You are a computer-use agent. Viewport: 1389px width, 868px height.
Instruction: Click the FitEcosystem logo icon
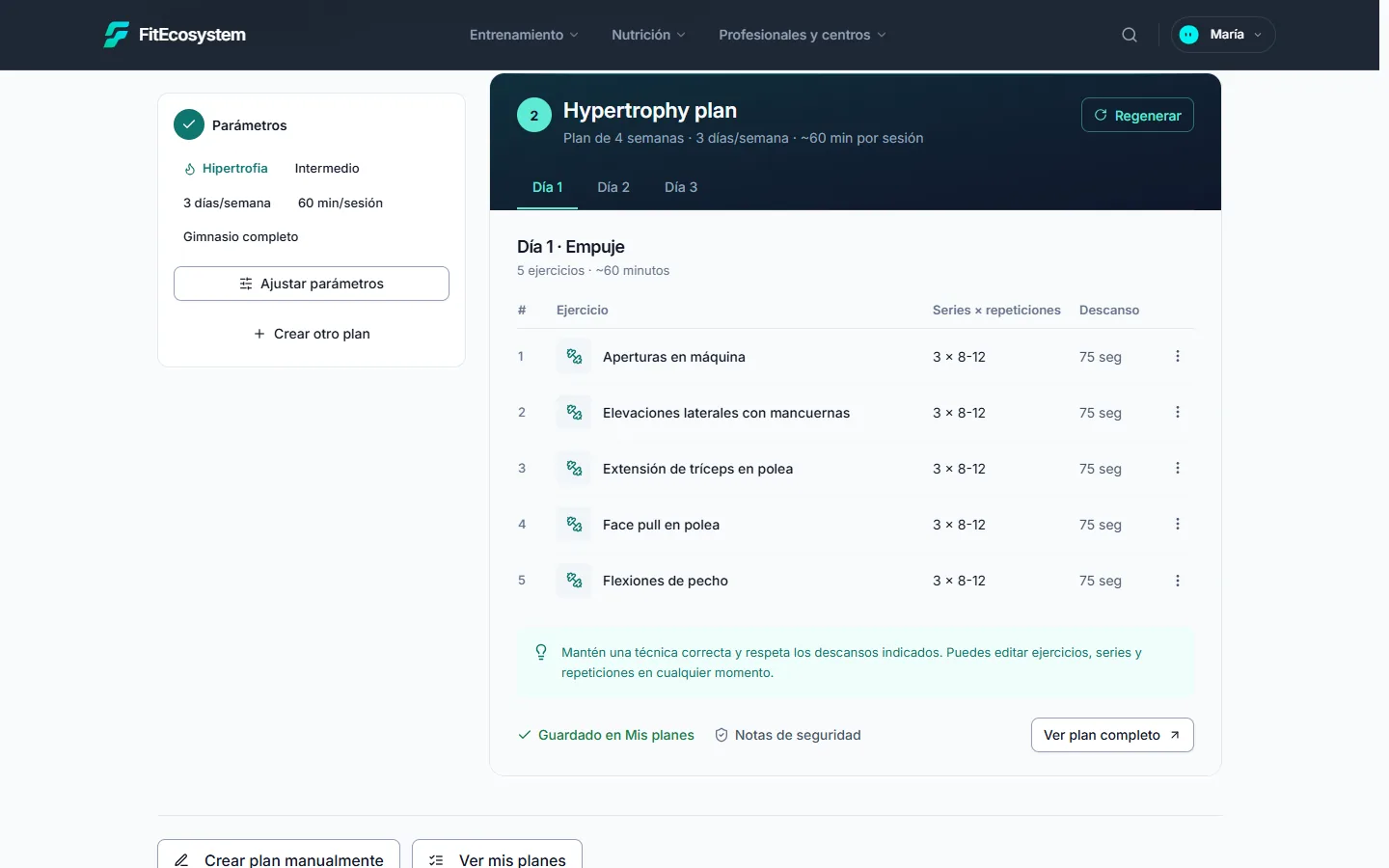point(116,35)
